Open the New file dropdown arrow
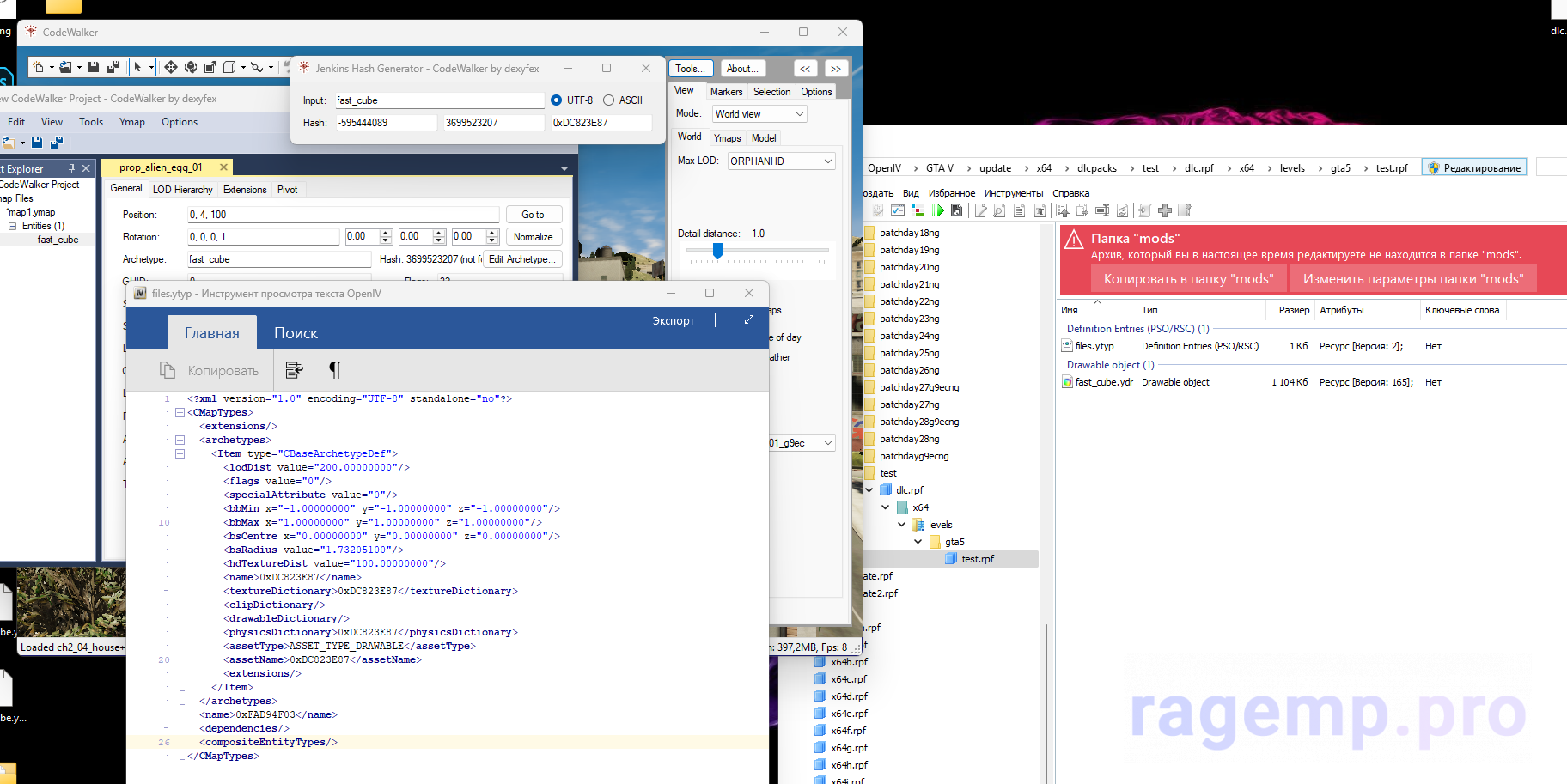Screen dimensions: 1567x784 52,67
